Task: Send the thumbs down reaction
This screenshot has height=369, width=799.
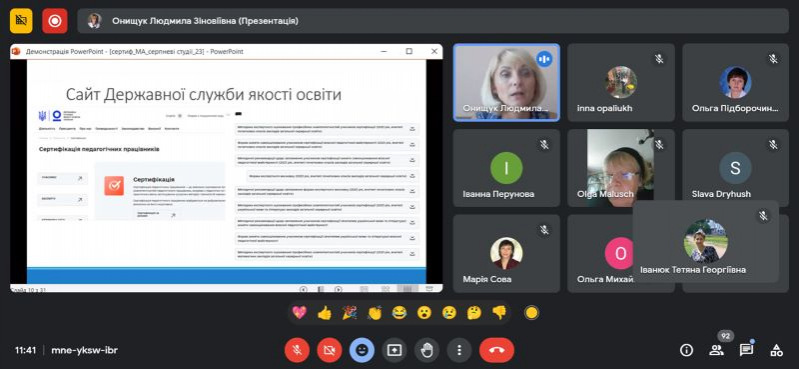Action: pos(499,312)
